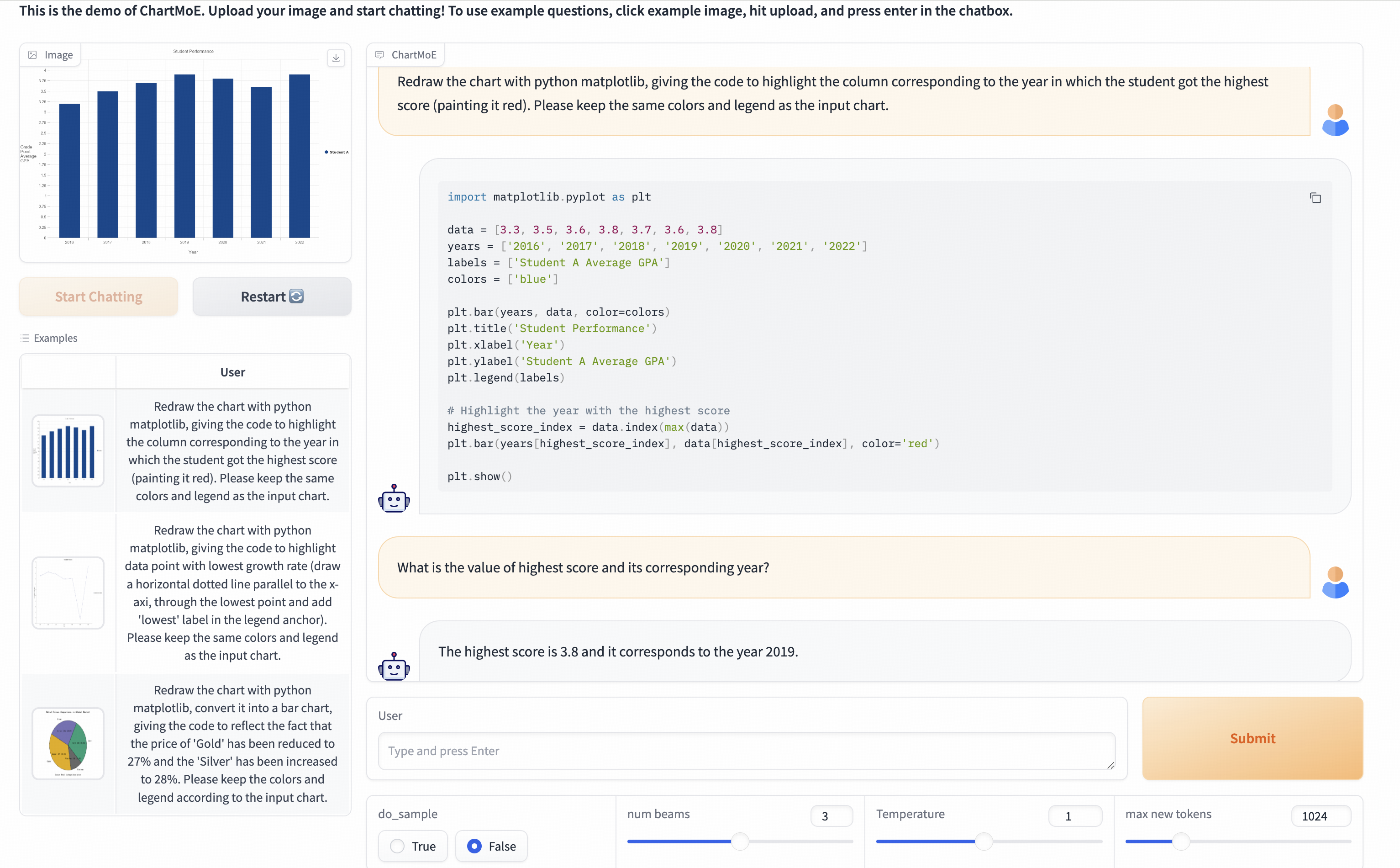The width and height of the screenshot is (1400, 868).
Task: Select the line chart example thumbnail
Action: coord(68,593)
